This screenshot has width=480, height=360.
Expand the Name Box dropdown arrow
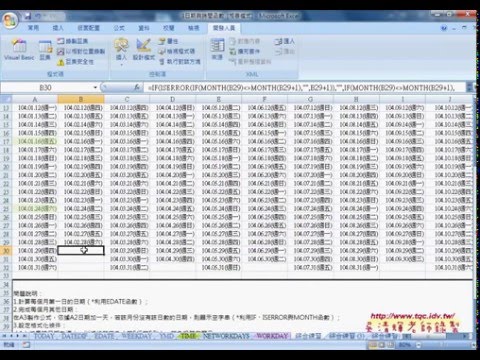[95, 88]
